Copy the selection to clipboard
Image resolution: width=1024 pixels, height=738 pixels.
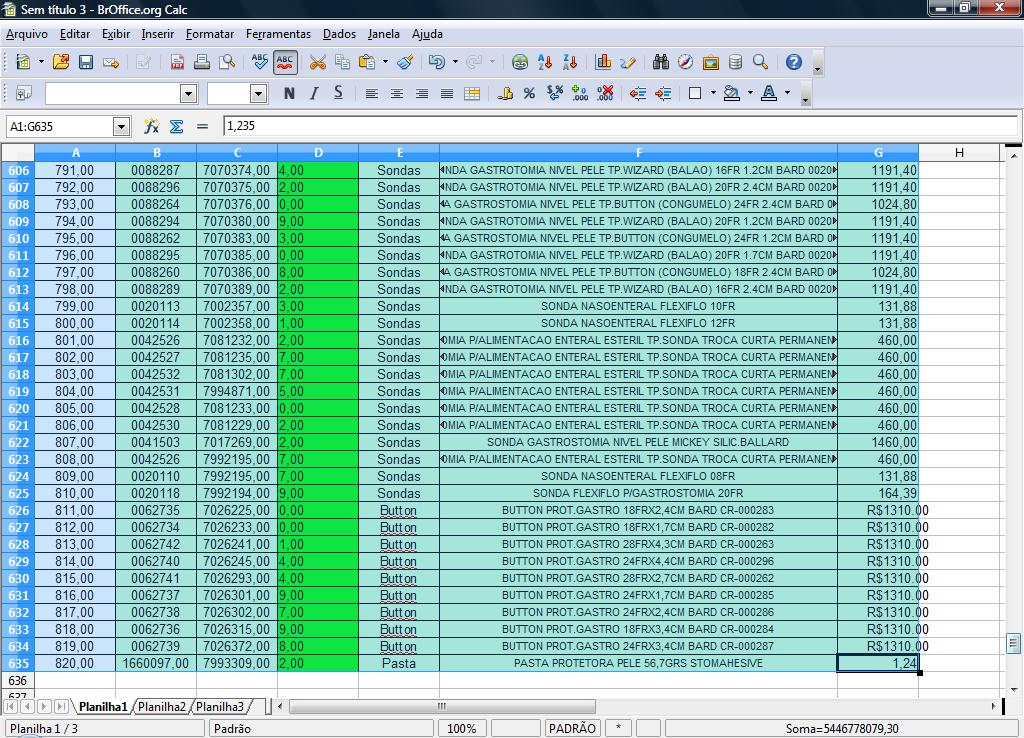click(x=342, y=62)
